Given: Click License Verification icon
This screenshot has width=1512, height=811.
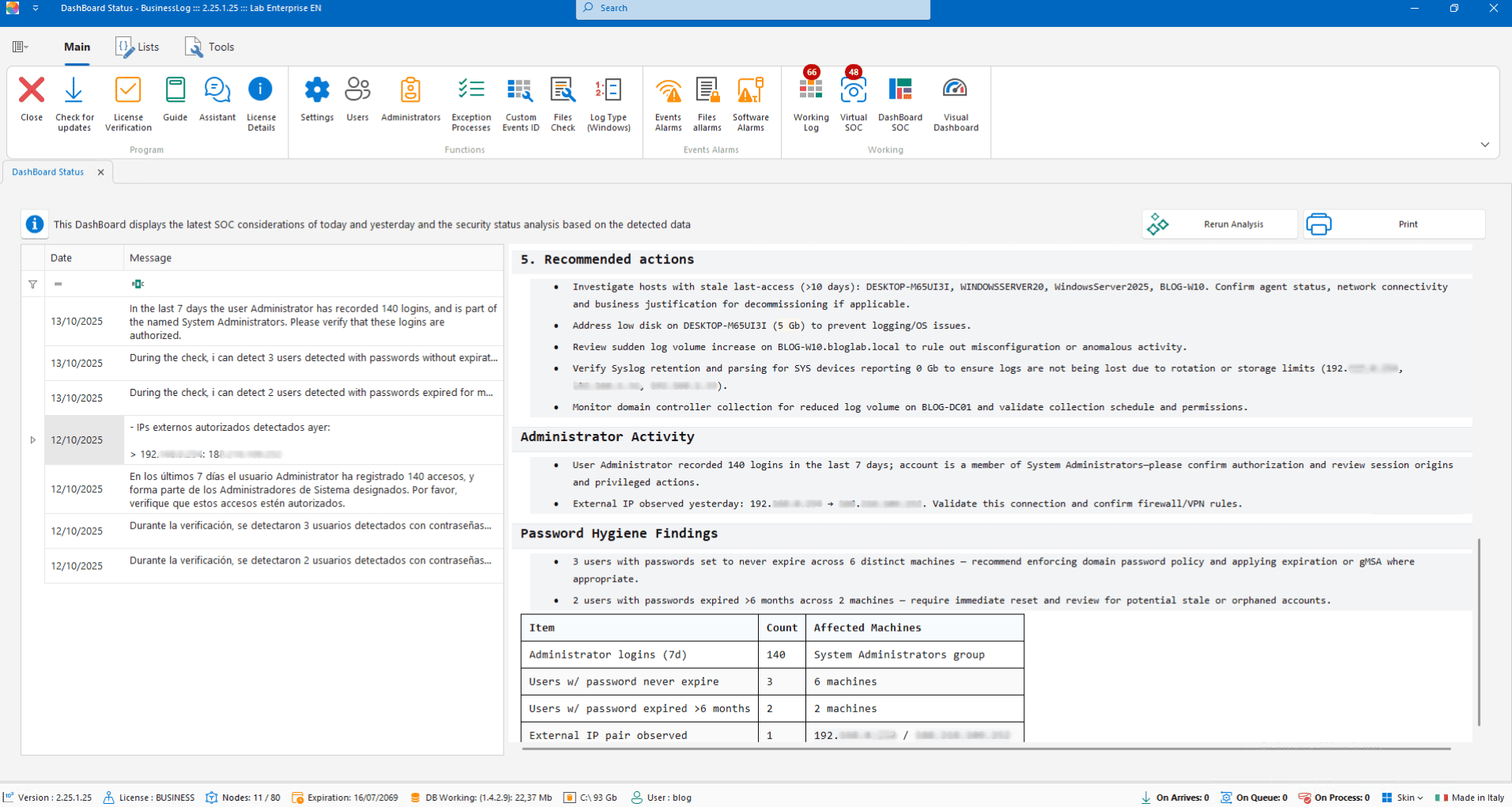Looking at the screenshot, I should [x=128, y=103].
